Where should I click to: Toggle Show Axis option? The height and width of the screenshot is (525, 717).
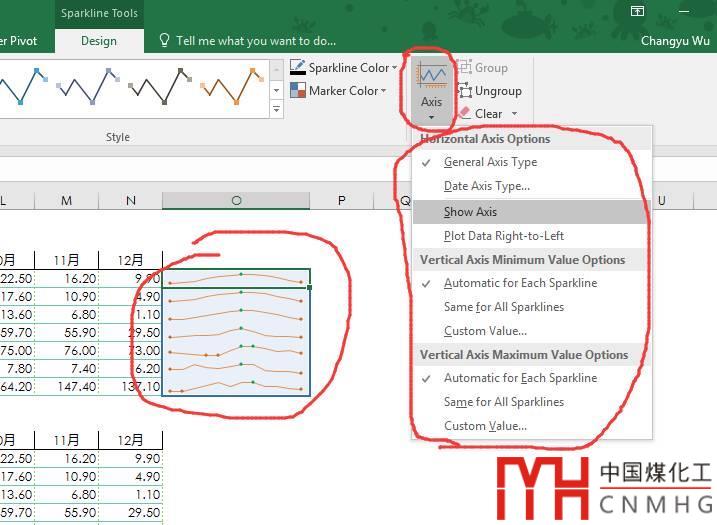[x=471, y=212]
